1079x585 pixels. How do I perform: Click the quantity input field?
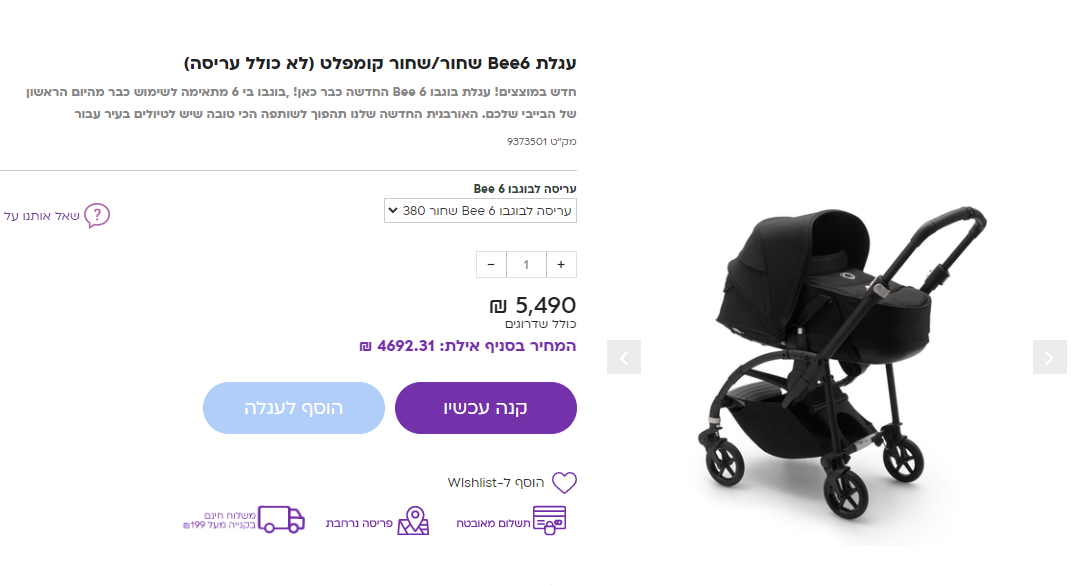526,265
